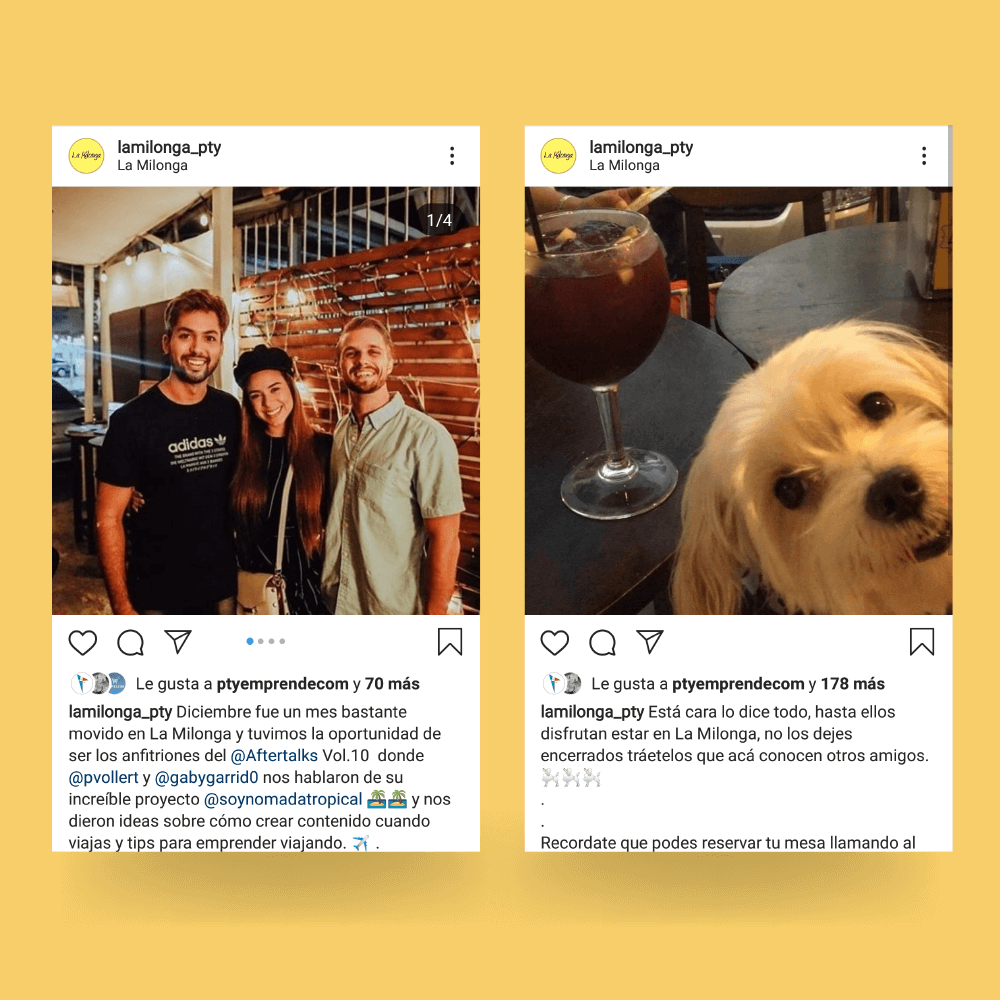Bookmark the left Aftertalks post

[450, 642]
